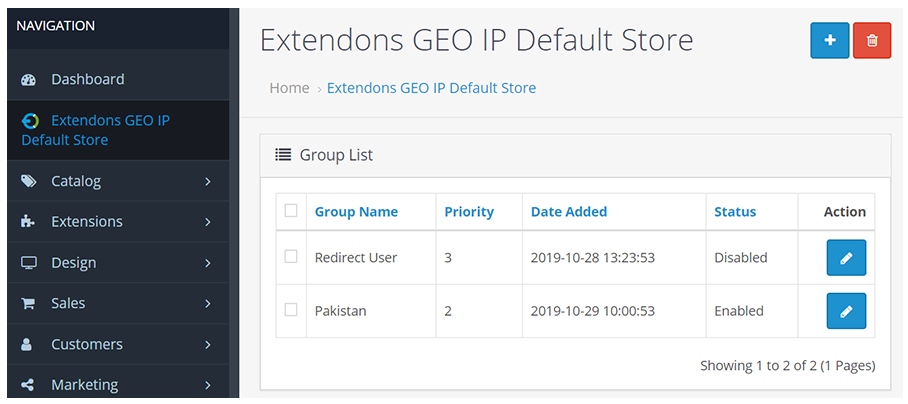Screen dimensions: 908x404
Task: Click pencil edit icon for Redirect User
Action: (846, 258)
